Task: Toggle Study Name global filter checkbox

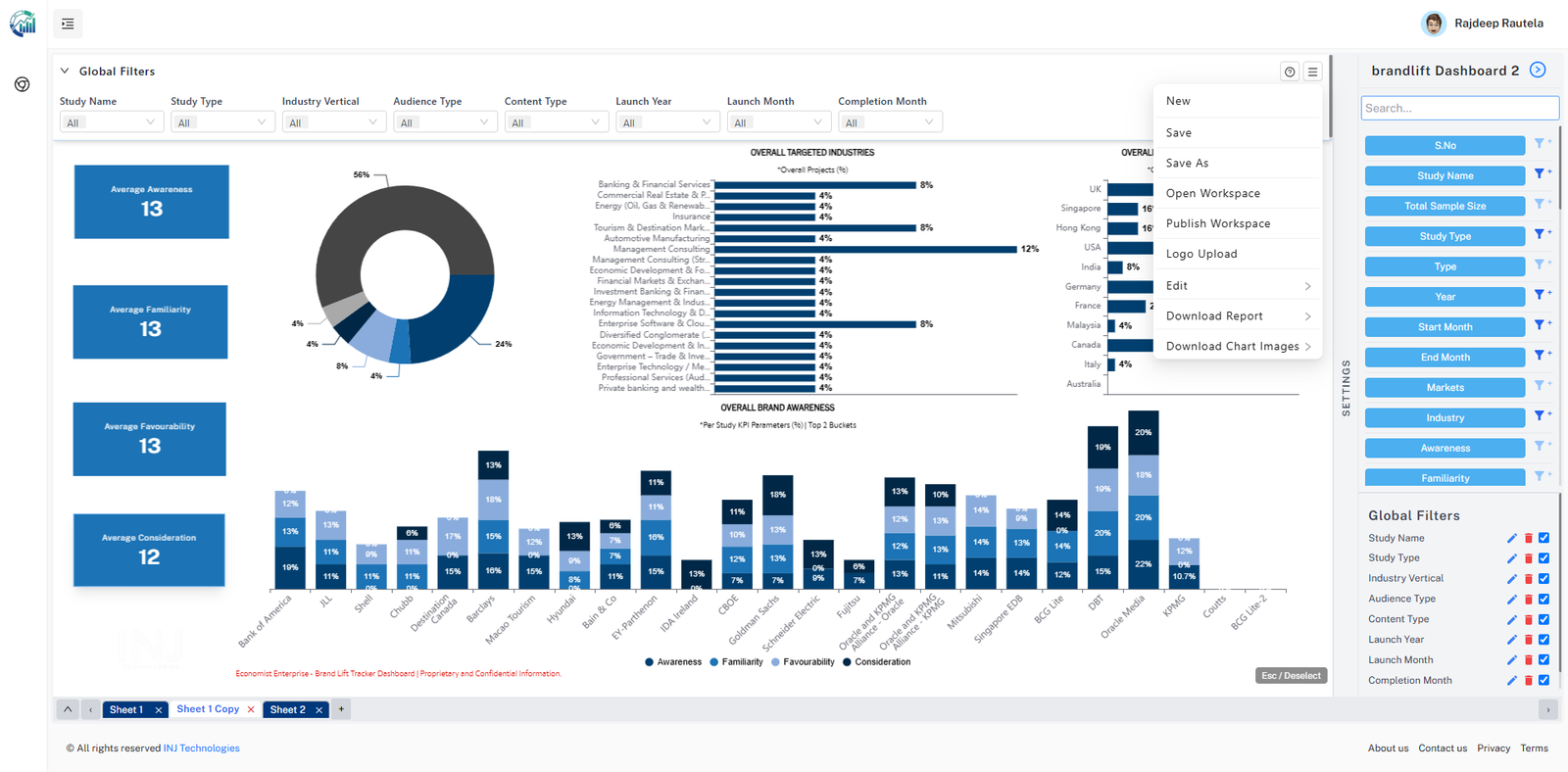Action: 1543,538
